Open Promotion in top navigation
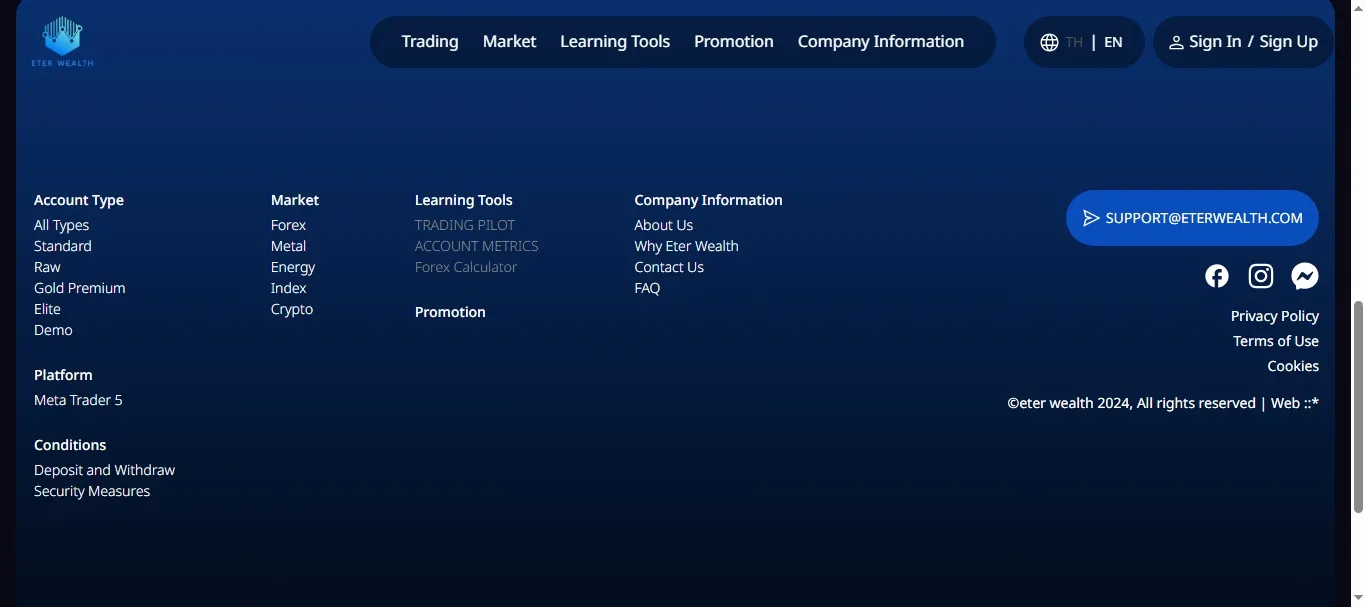Image resolution: width=1366 pixels, height=607 pixels. pos(734,42)
